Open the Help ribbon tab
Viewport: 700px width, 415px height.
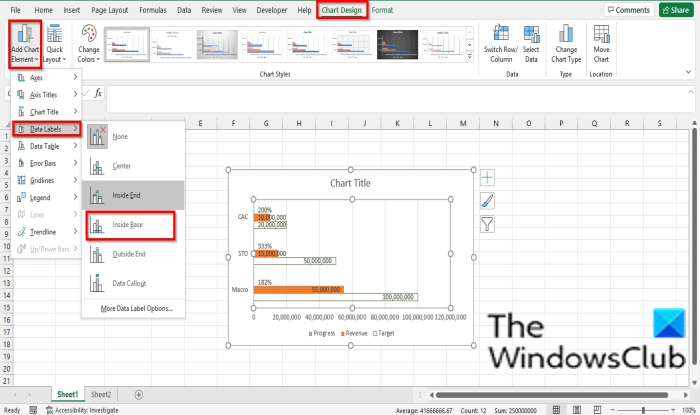[304, 10]
